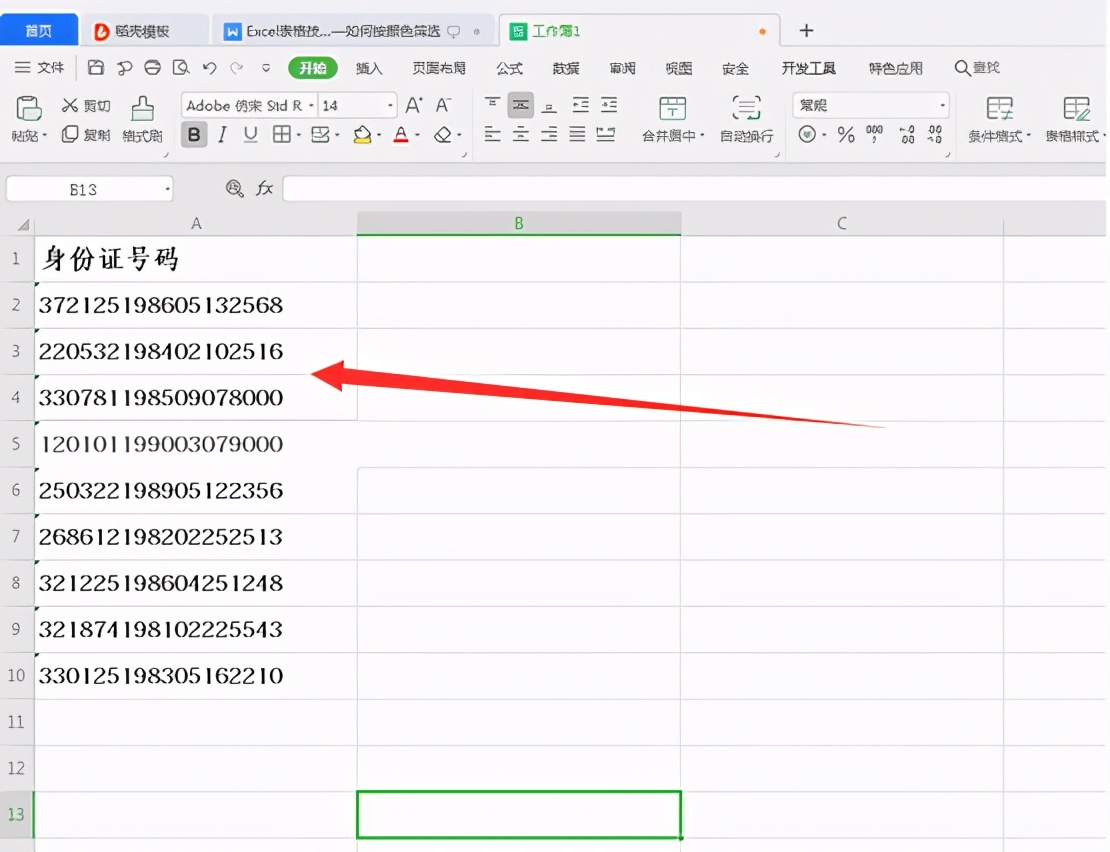Click the paste clipboard icon

pyautogui.click(x=28, y=109)
